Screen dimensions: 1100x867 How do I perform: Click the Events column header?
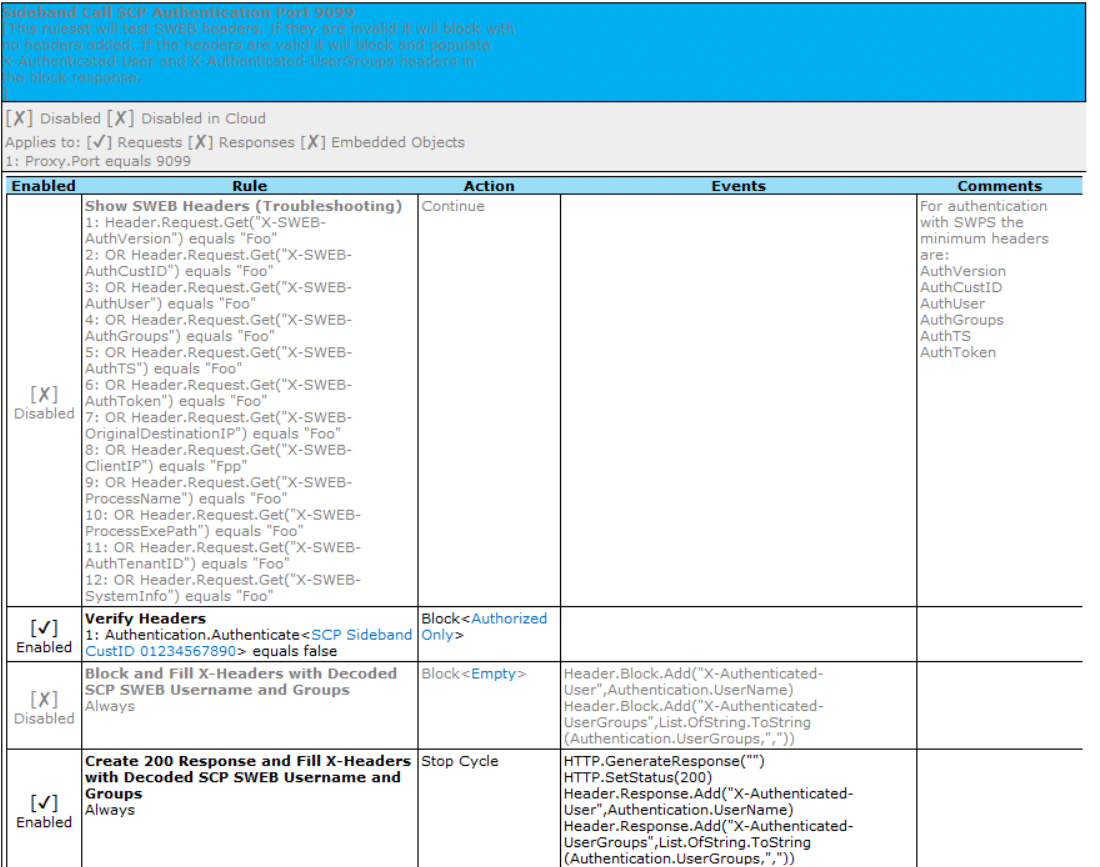pos(738,186)
